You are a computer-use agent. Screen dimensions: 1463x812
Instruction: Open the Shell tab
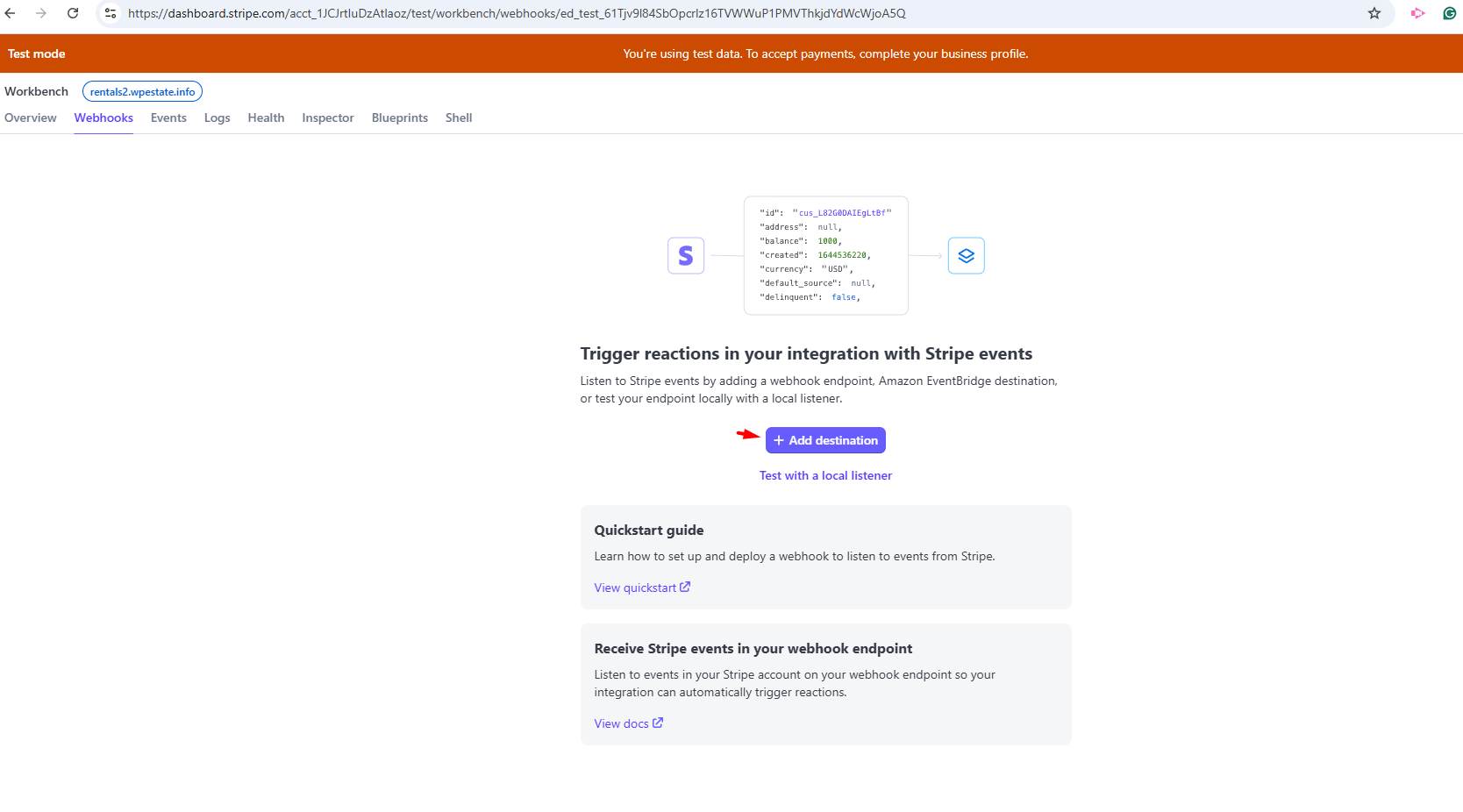(x=459, y=118)
